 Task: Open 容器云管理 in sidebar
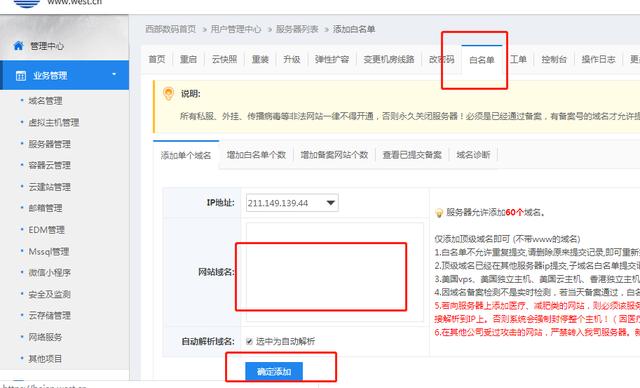[49, 165]
